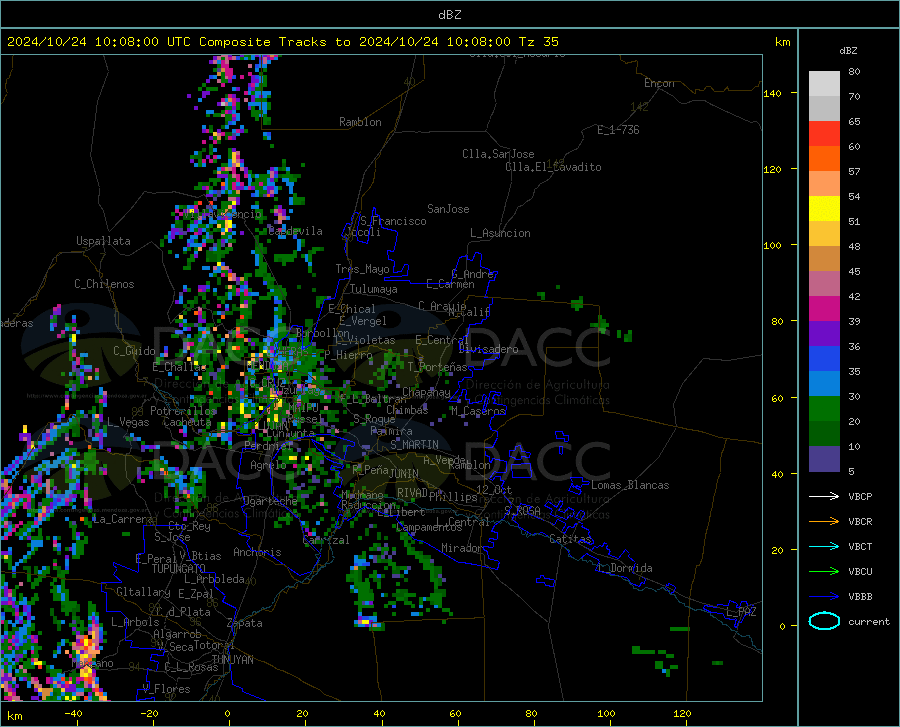
Task: Click the 'Uspallata' map label
Action: pos(103,241)
